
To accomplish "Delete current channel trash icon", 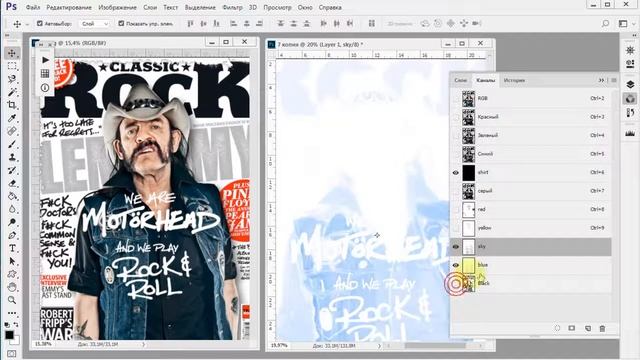I will tap(602, 328).
